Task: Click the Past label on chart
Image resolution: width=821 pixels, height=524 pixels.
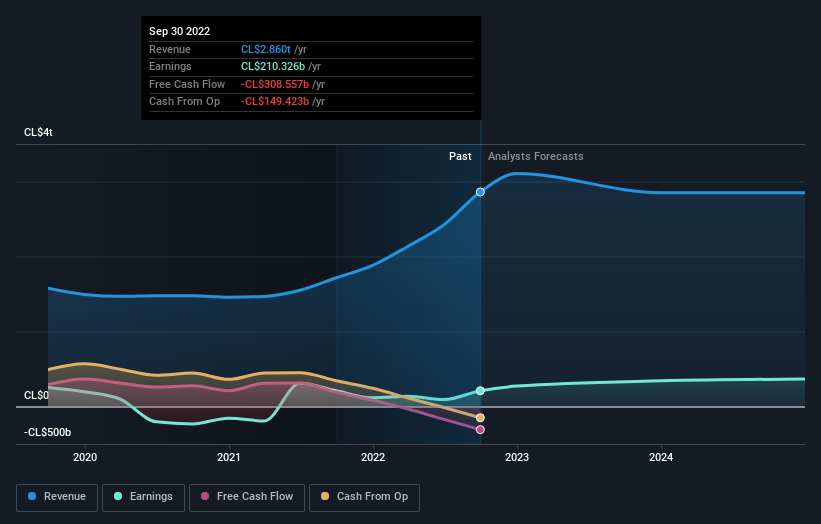Action: pos(460,156)
